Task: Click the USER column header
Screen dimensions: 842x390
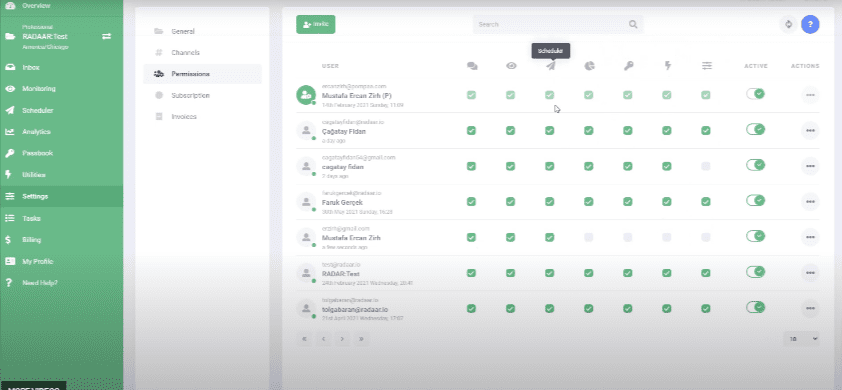Action: click(330, 66)
